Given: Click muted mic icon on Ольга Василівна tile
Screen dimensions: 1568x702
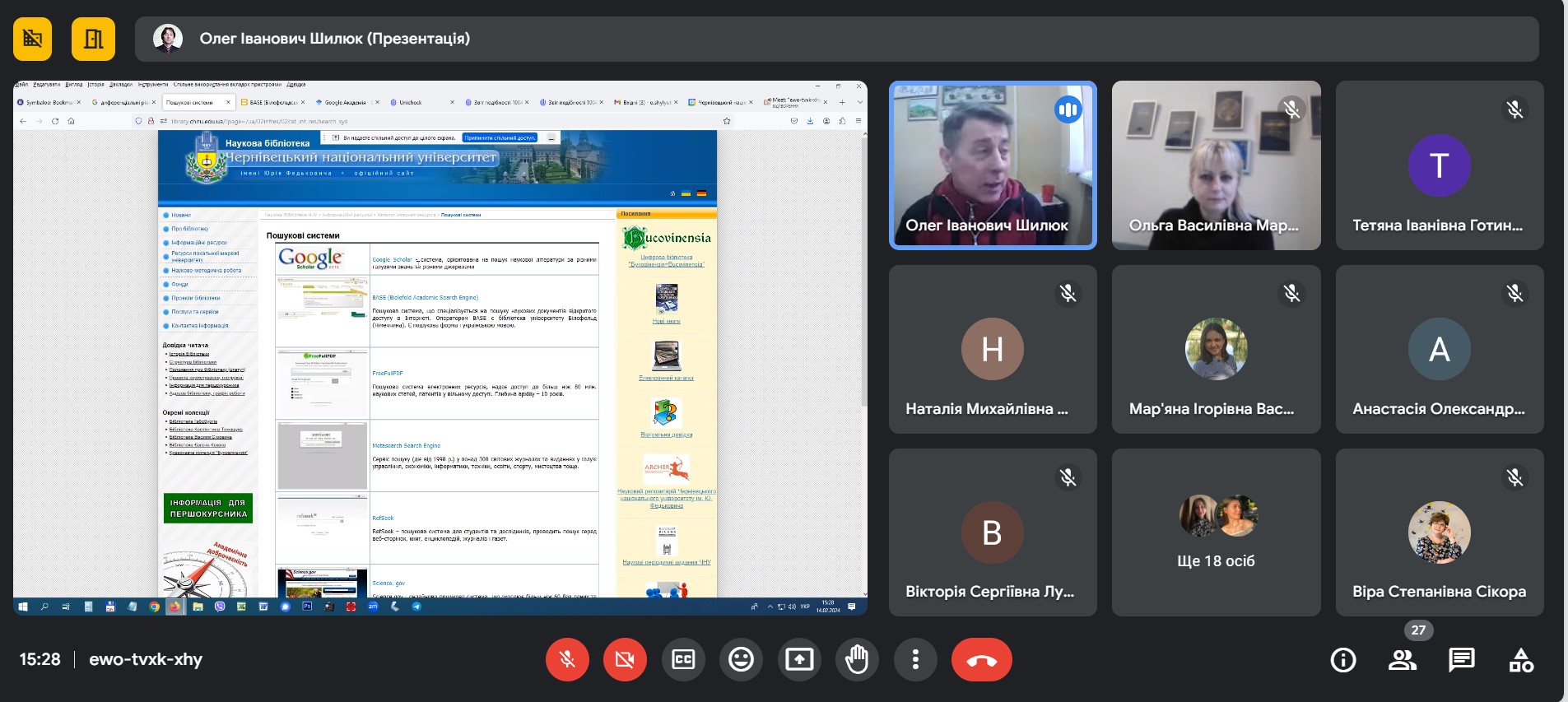Looking at the screenshot, I should tap(1291, 109).
